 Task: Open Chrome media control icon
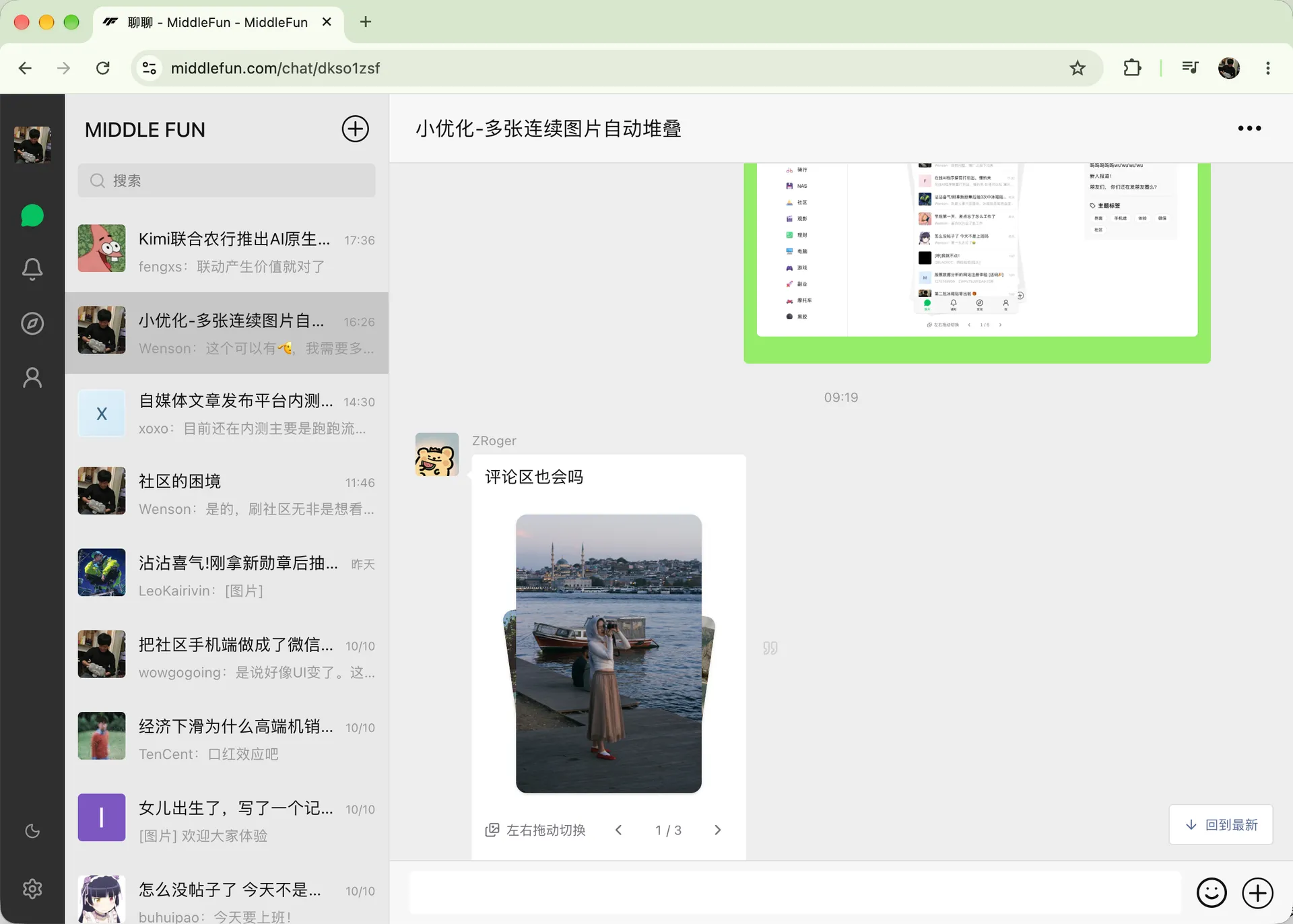[x=1190, y=68]
